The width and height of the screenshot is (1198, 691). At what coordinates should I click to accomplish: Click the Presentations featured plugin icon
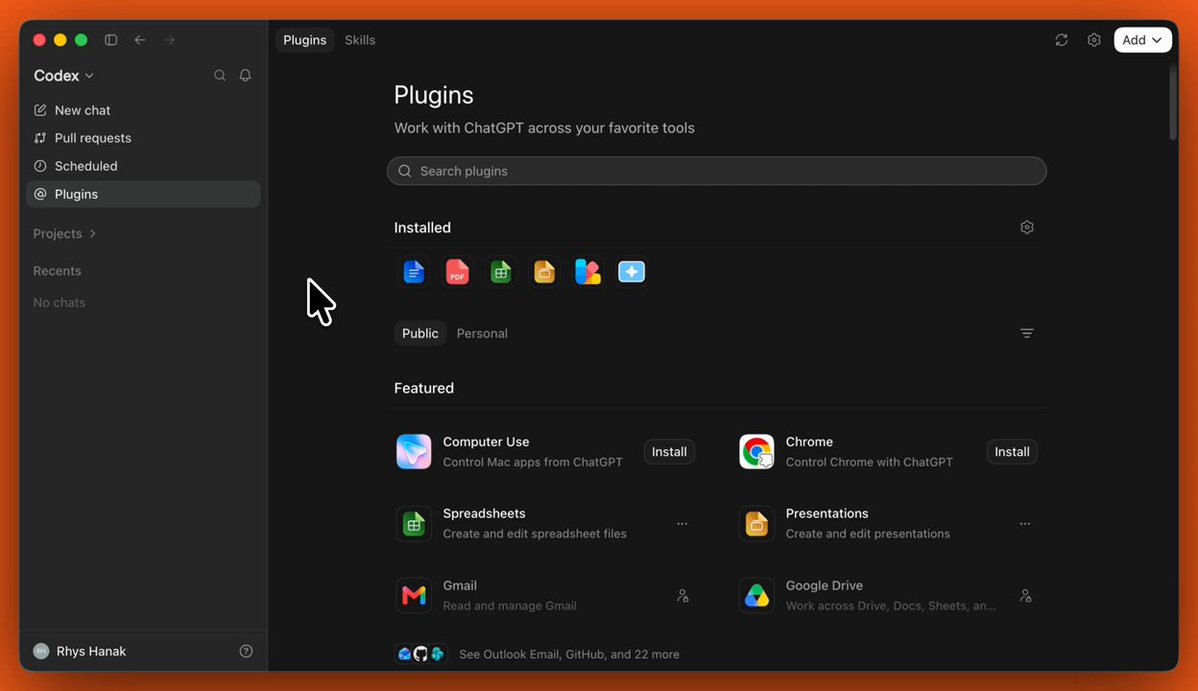click(x=756, y=524)
